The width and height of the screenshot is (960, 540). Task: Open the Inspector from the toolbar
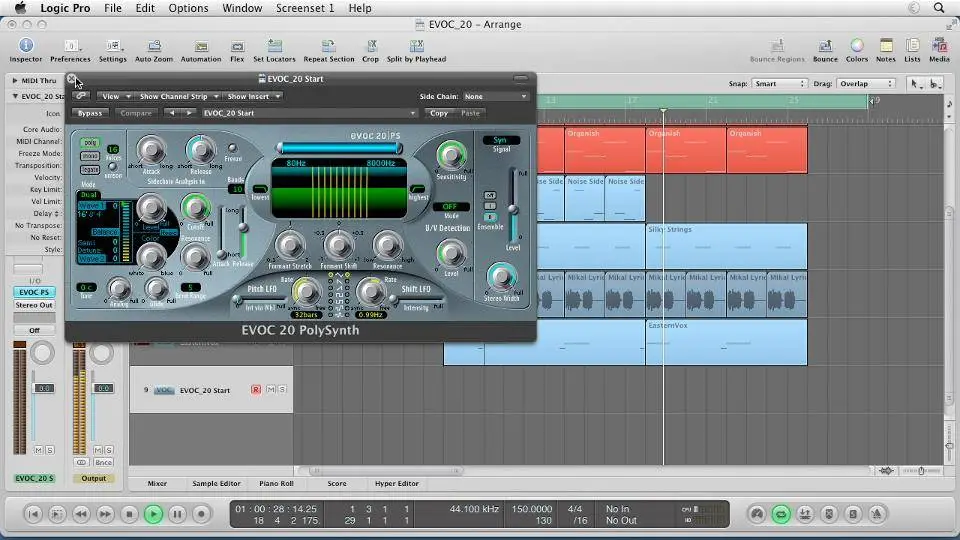(26, 46)
